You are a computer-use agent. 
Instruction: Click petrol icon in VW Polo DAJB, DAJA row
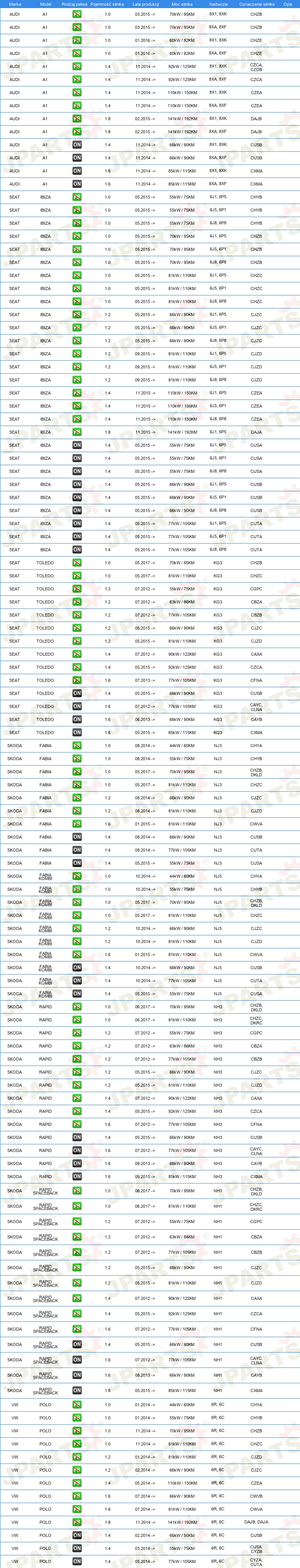pyautogui.click(x=77, y=1522)
